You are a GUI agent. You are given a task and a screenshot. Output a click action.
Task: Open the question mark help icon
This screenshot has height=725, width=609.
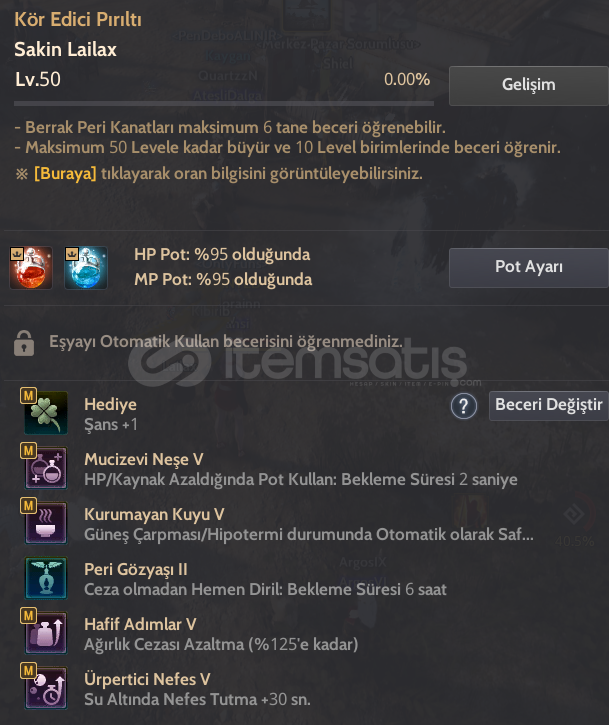pos(464,406)
